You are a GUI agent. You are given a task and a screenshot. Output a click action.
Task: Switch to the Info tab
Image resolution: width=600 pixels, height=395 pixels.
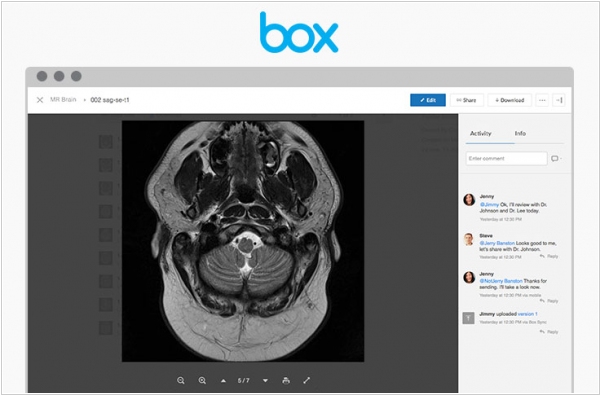[x=520, y=133]
